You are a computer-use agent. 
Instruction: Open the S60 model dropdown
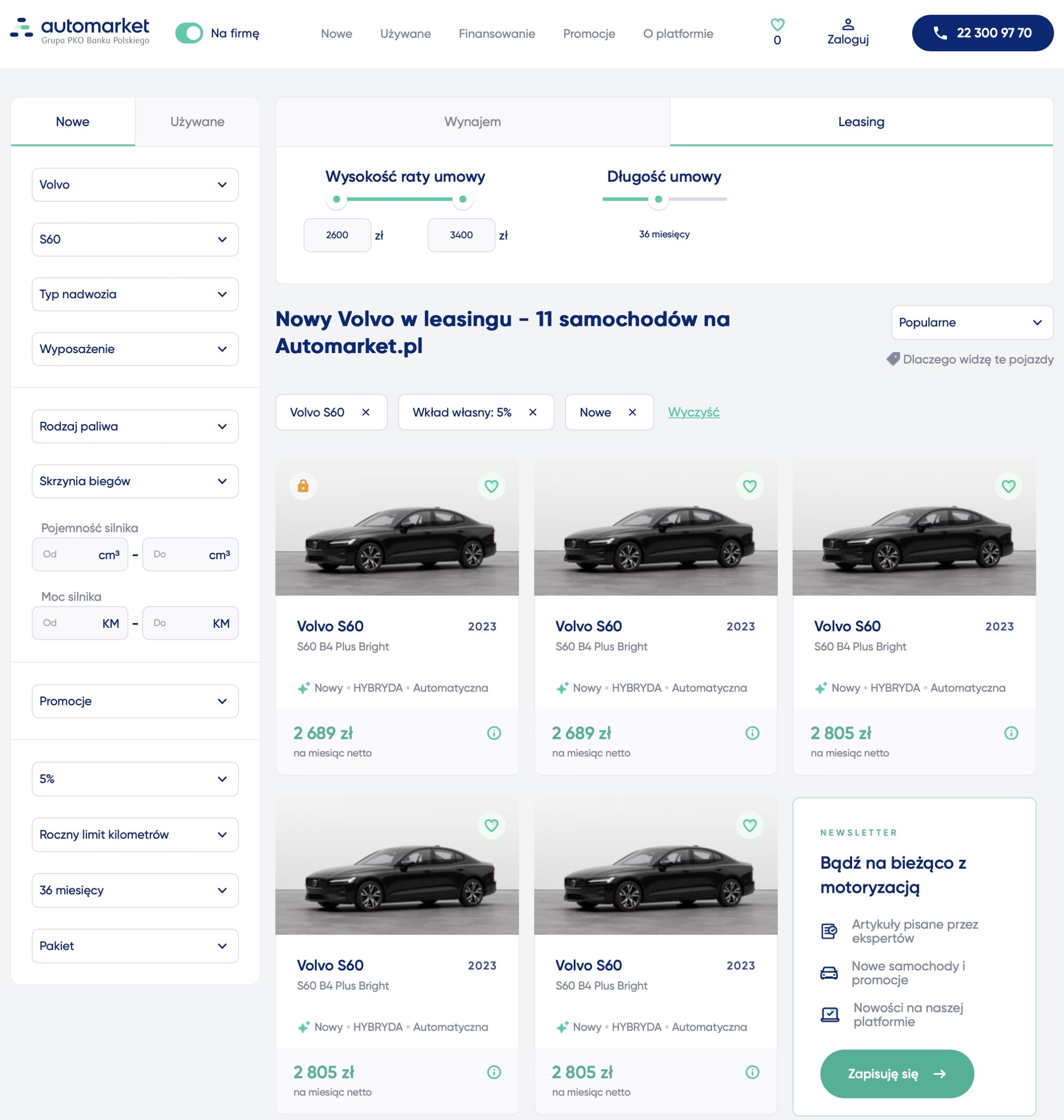[x=135, y=239]
